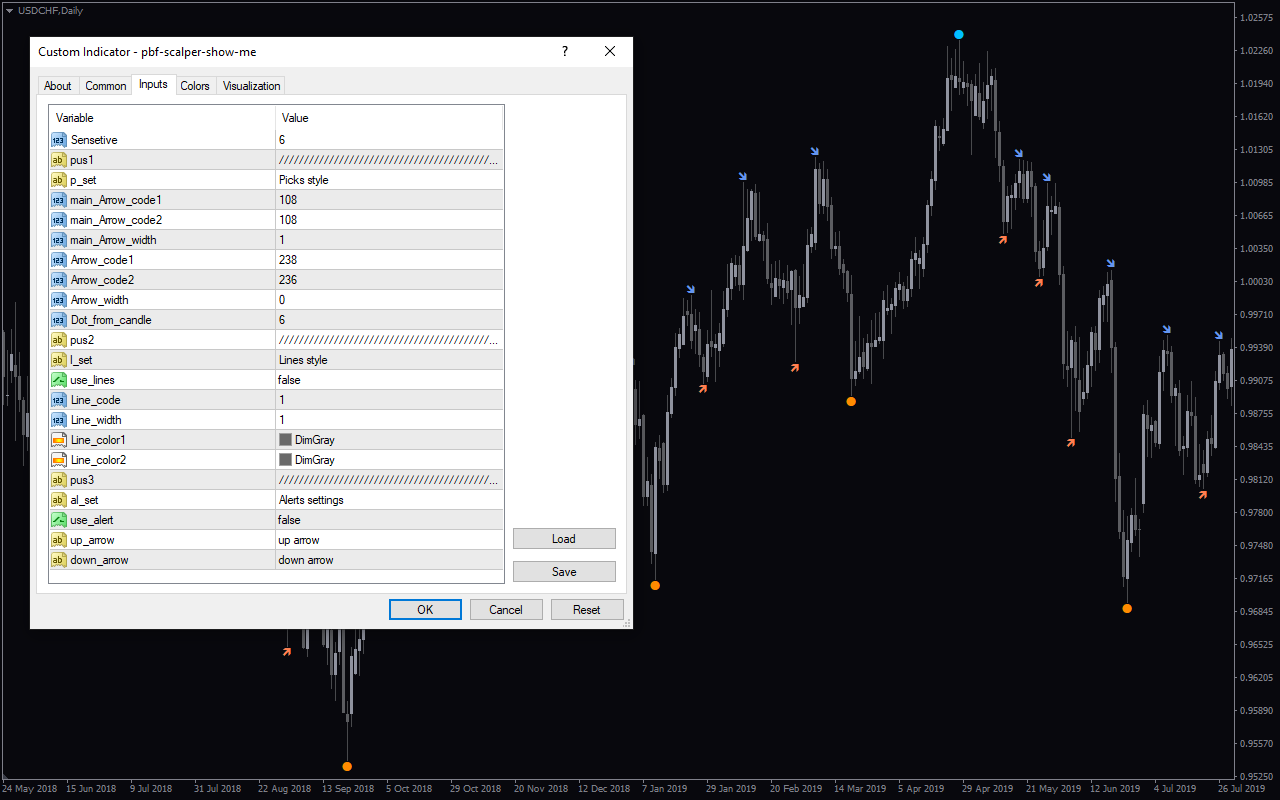
Task: Click the 'up arrow' value cell
Action: coord(389,540)
